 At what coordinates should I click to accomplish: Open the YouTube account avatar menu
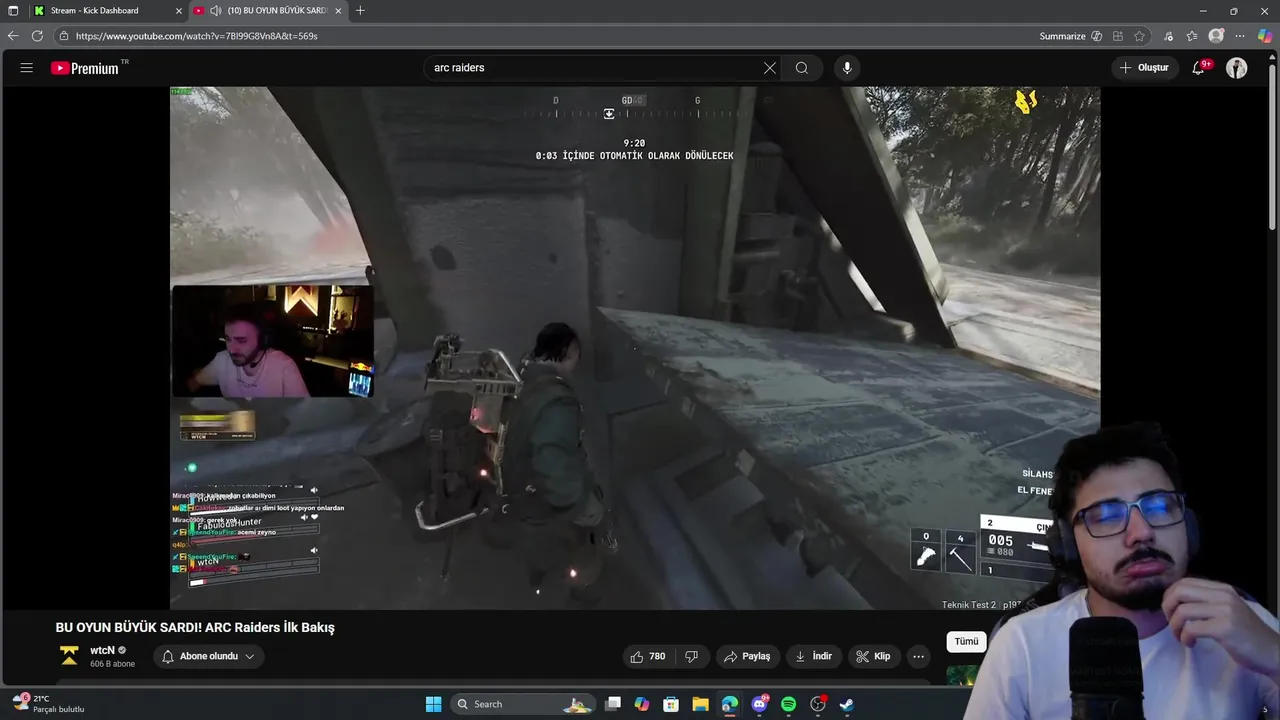pyautogui.click(x=1237, y=68)
